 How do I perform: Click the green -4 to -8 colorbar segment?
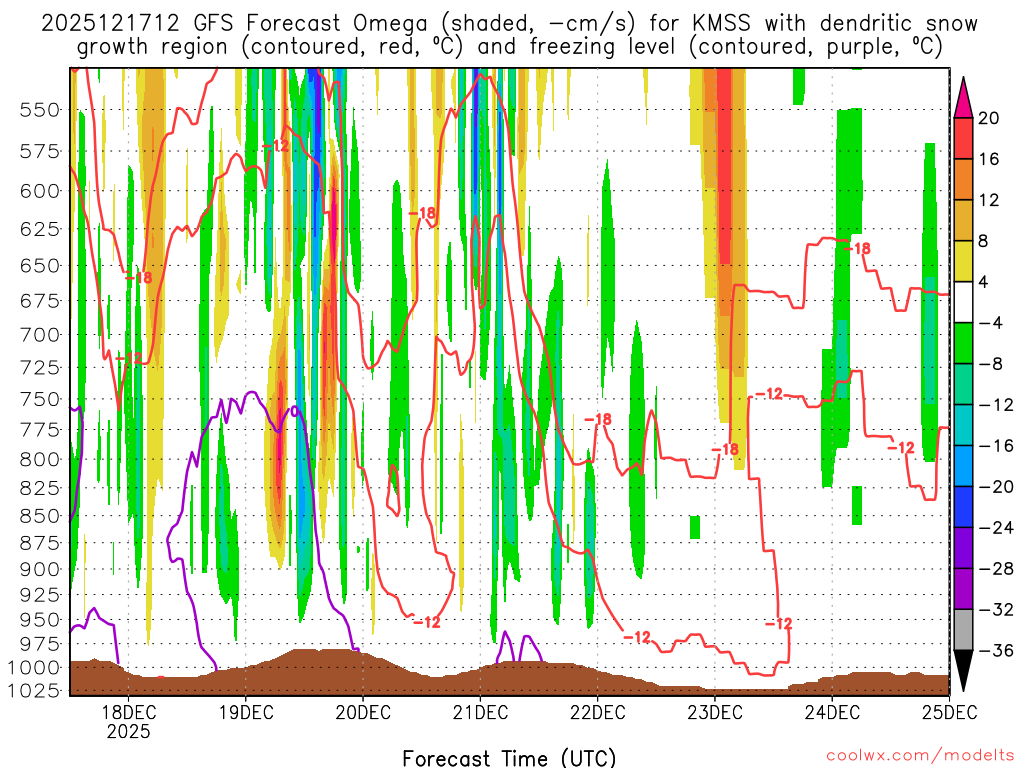click(x=963, y=343)
